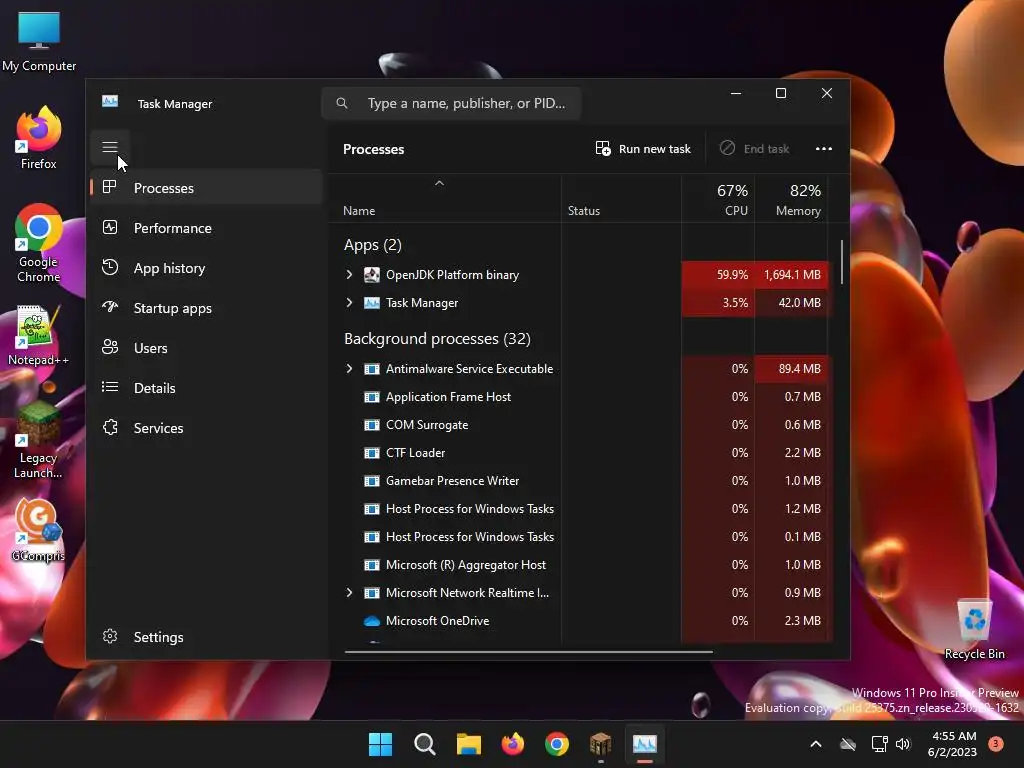The width and height of the screenshot is (1024, 768).
Task: Select the Application Frame Host process
Action: [x=448, y=397]
